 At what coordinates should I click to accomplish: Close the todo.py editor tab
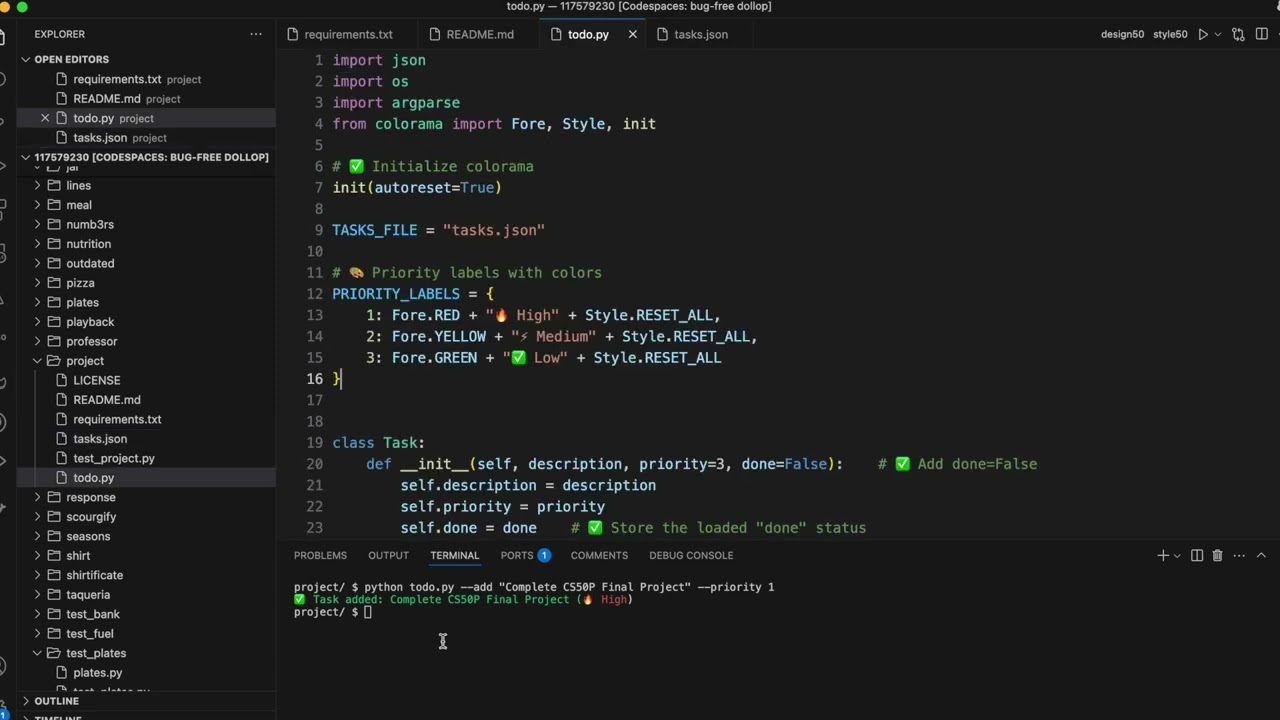click(x=632, y=34)
